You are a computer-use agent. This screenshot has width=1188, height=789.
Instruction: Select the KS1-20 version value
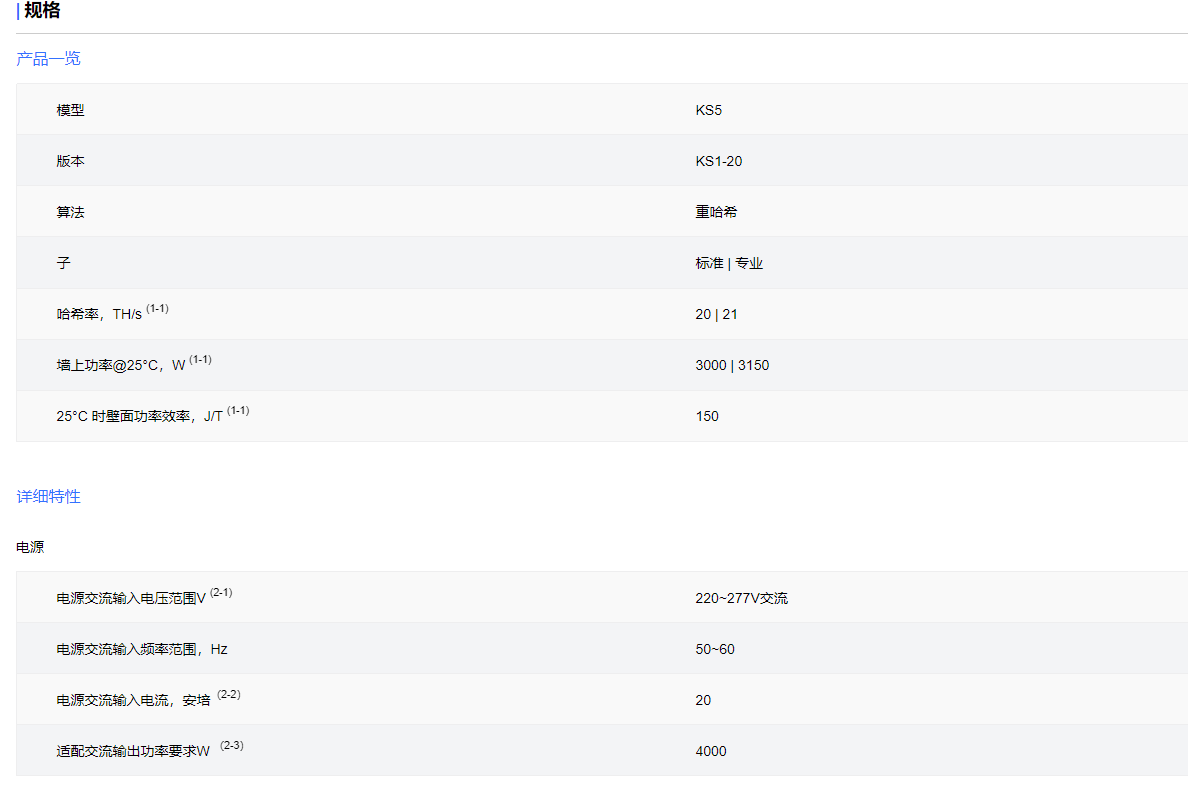click(x=718, y=161)
